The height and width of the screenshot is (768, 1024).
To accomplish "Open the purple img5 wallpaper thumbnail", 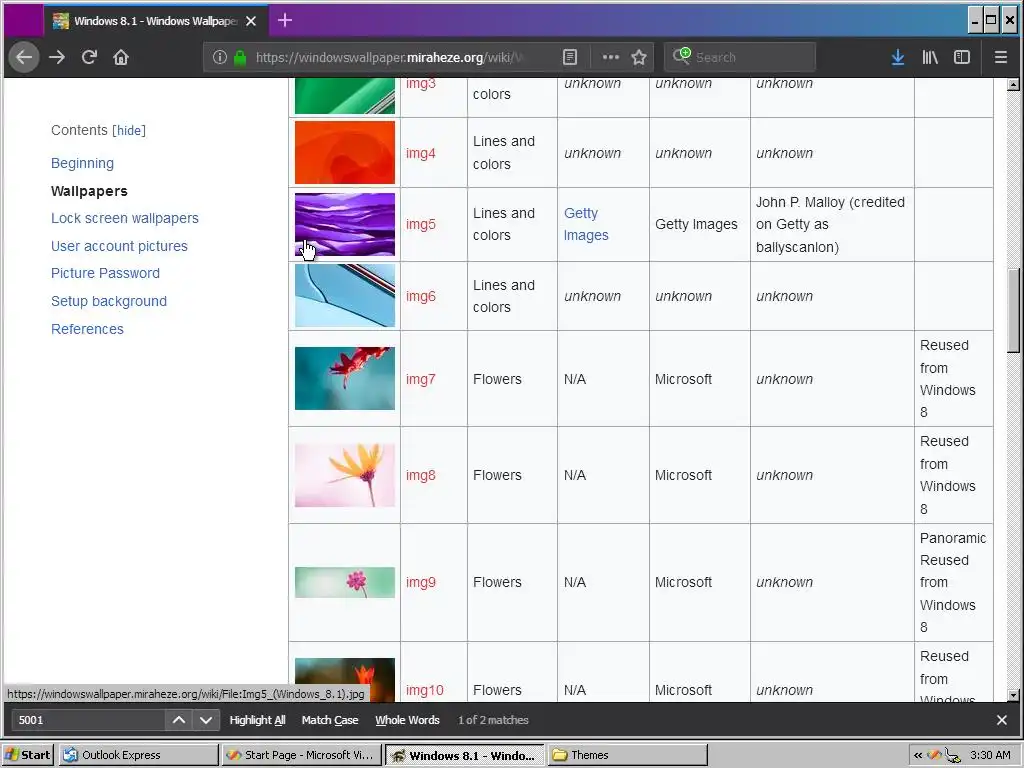I will click(345, 224).
